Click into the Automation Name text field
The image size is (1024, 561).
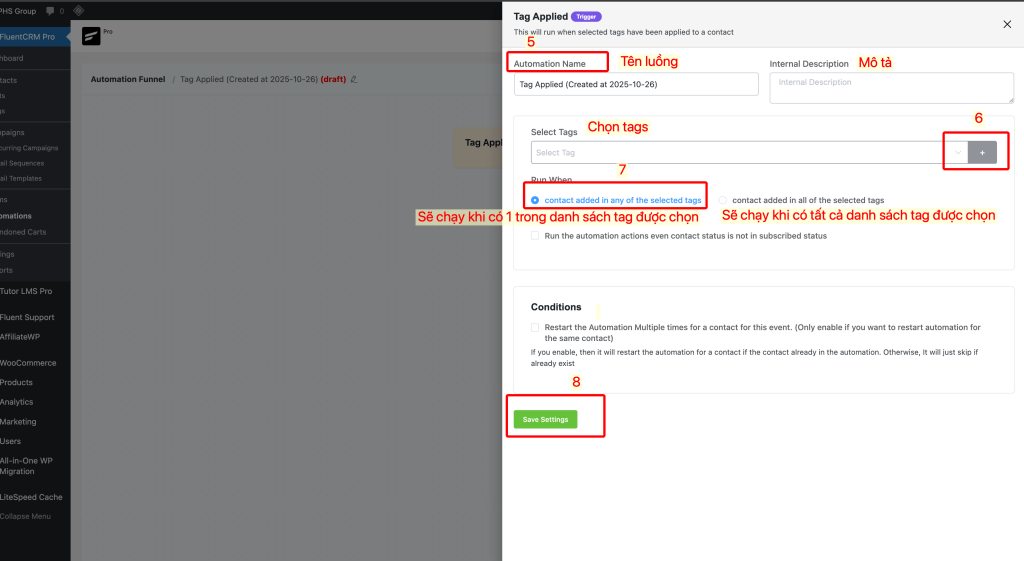[x=636, y=84]
